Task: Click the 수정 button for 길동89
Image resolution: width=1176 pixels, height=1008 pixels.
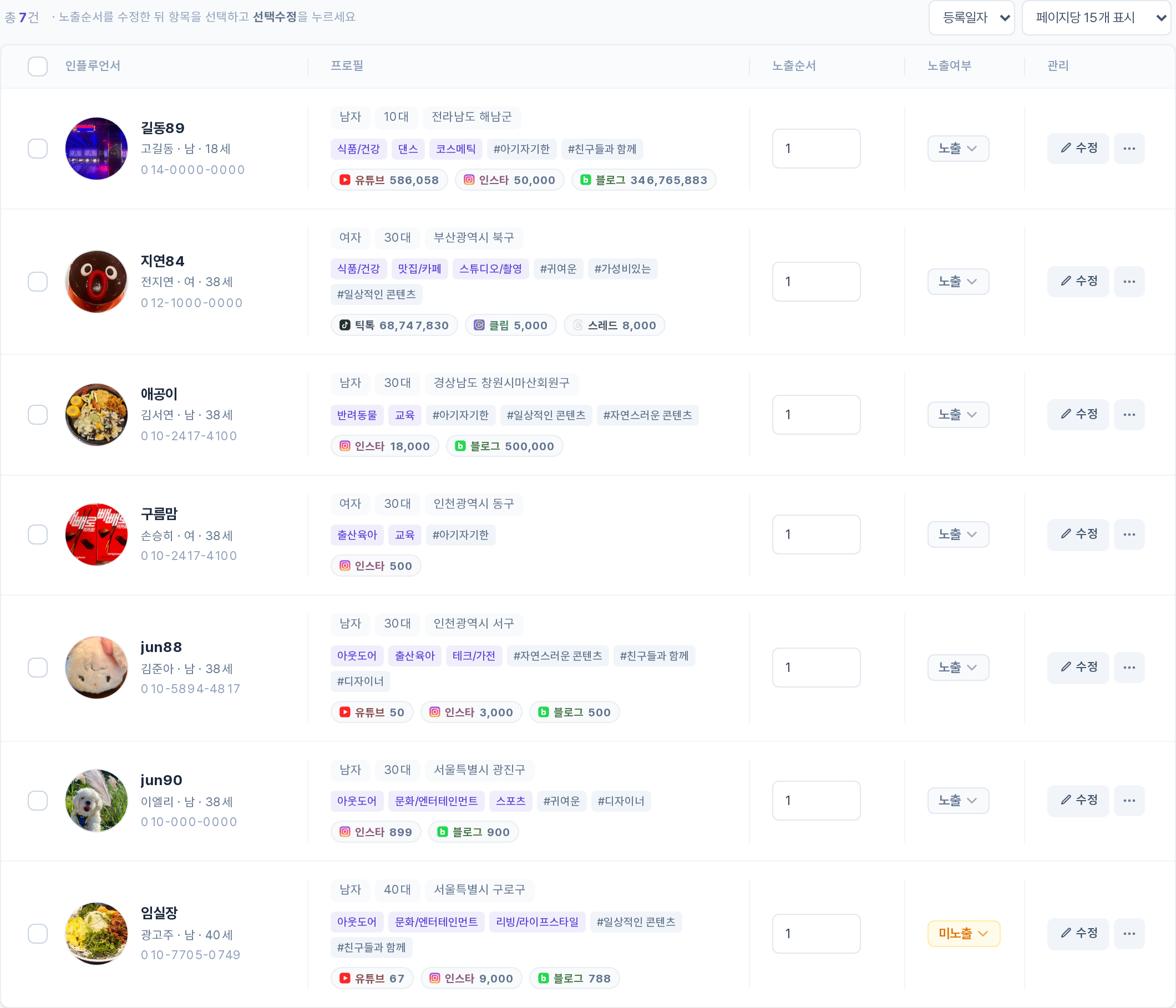Action: tap(1078, 149)
